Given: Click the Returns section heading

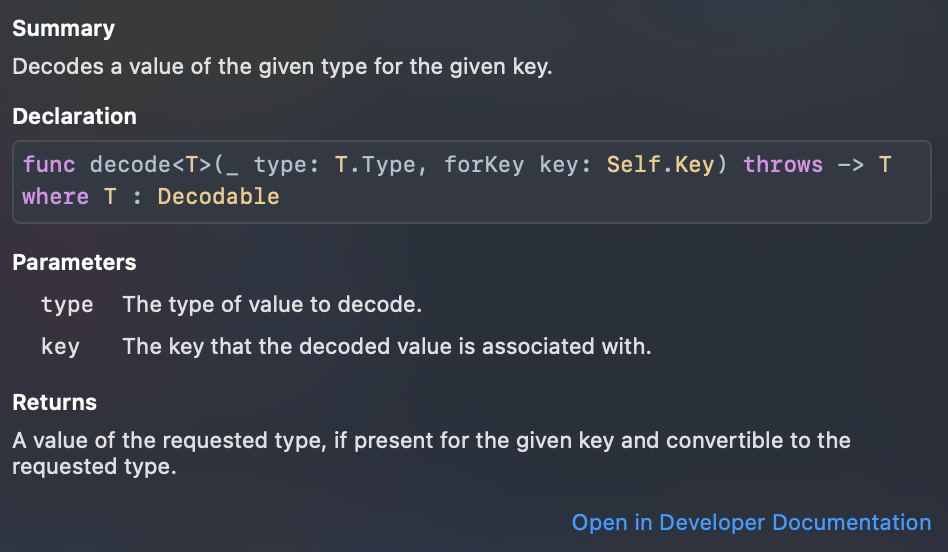Looking at the screenshot, I should pos(54,403).
